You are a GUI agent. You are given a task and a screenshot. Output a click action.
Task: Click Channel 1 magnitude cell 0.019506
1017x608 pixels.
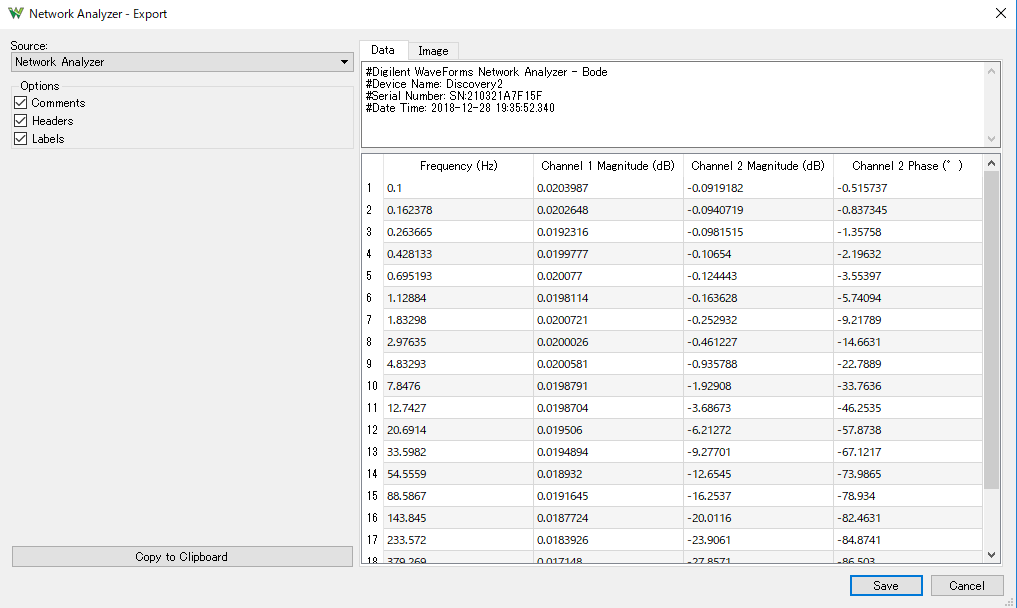tap(608, 430)
